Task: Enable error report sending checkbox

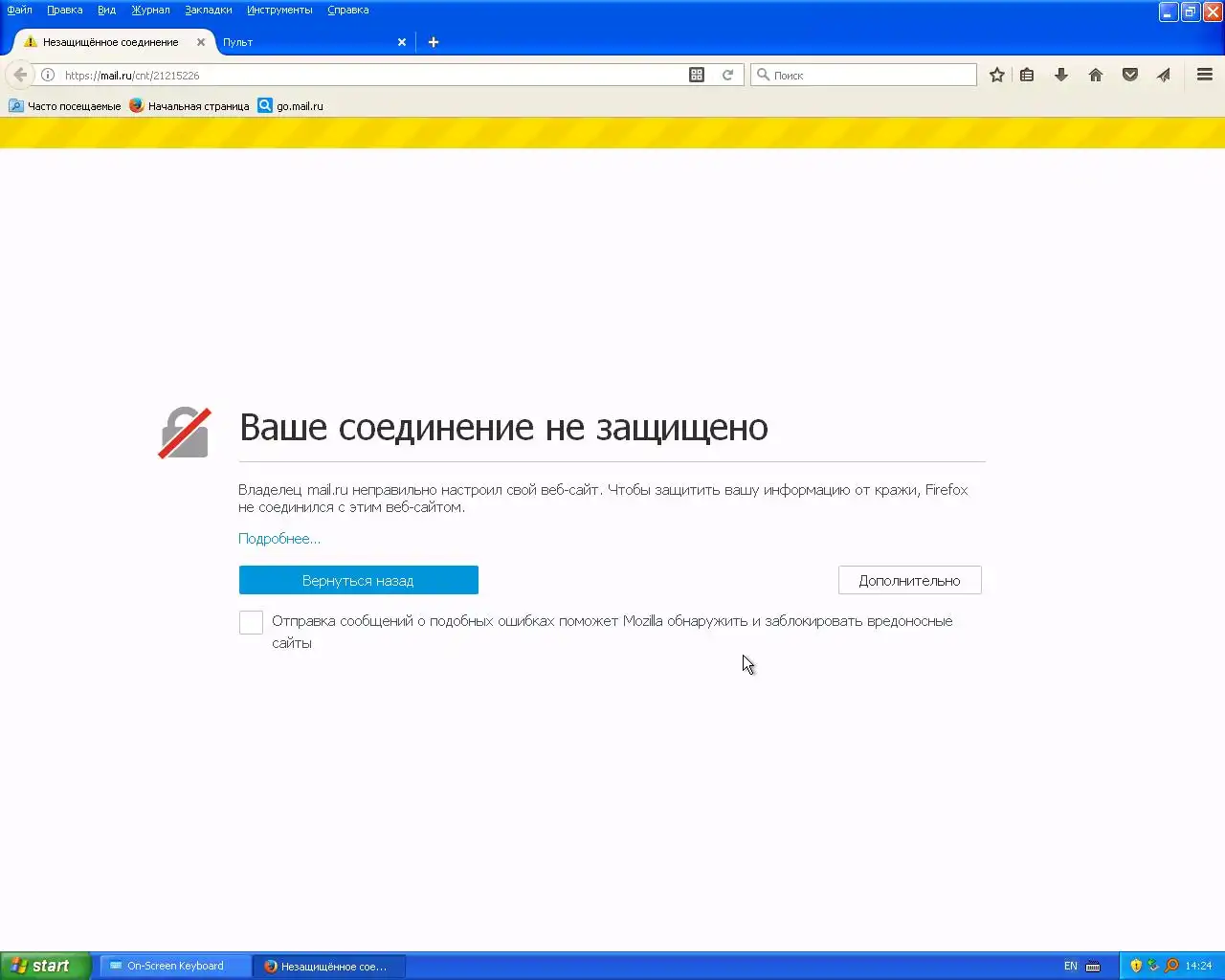Action: (x=251, y=622)
